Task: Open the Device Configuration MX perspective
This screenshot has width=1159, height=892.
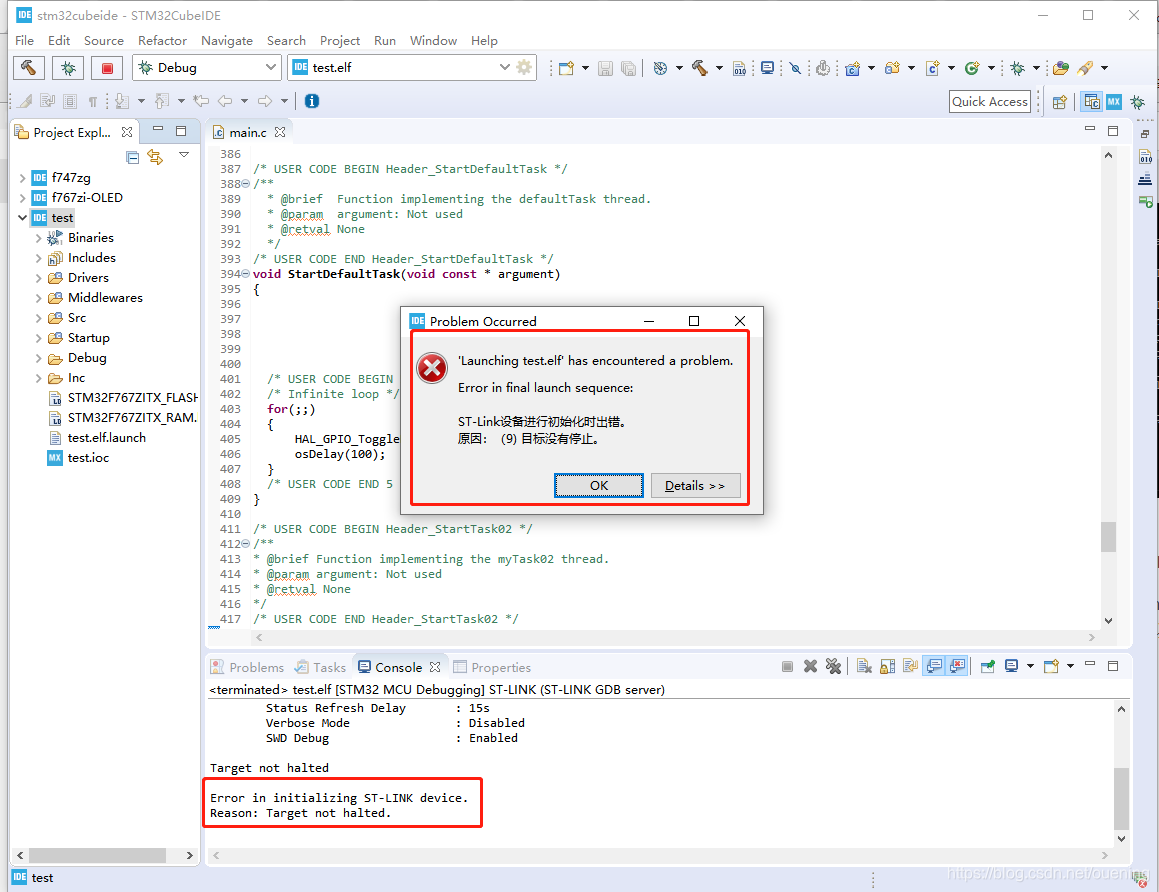Action: pos(1114,102)
